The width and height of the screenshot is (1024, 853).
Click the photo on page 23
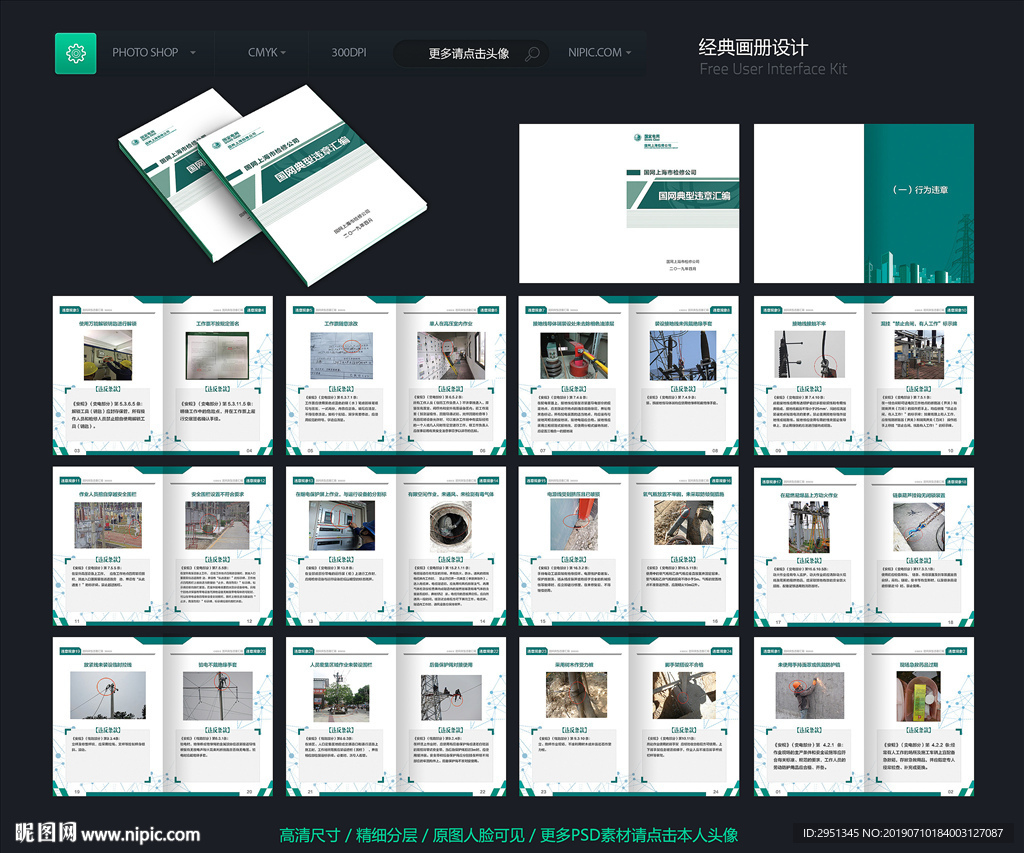[576, 696]
